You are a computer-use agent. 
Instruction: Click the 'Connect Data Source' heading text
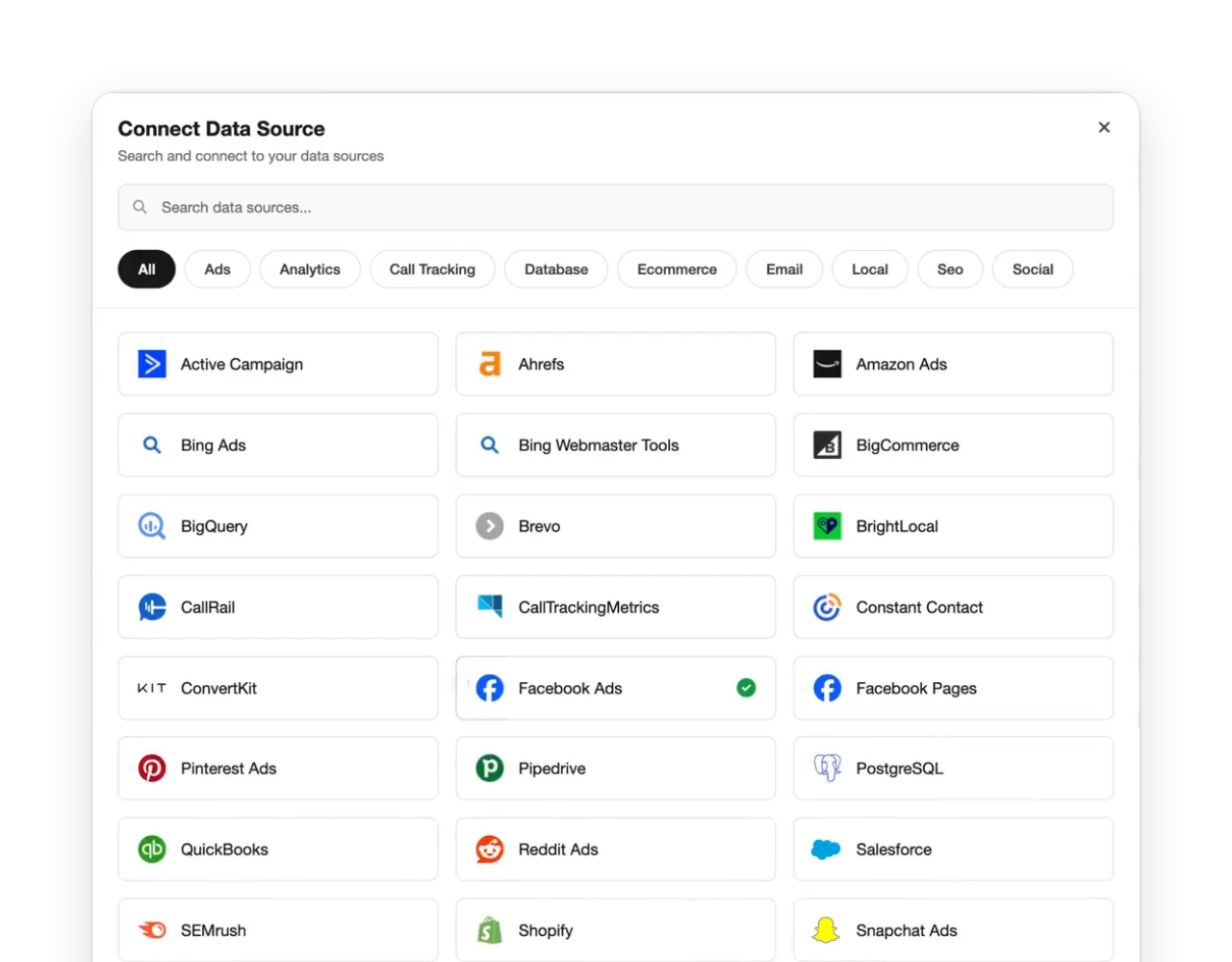point(221,129)
